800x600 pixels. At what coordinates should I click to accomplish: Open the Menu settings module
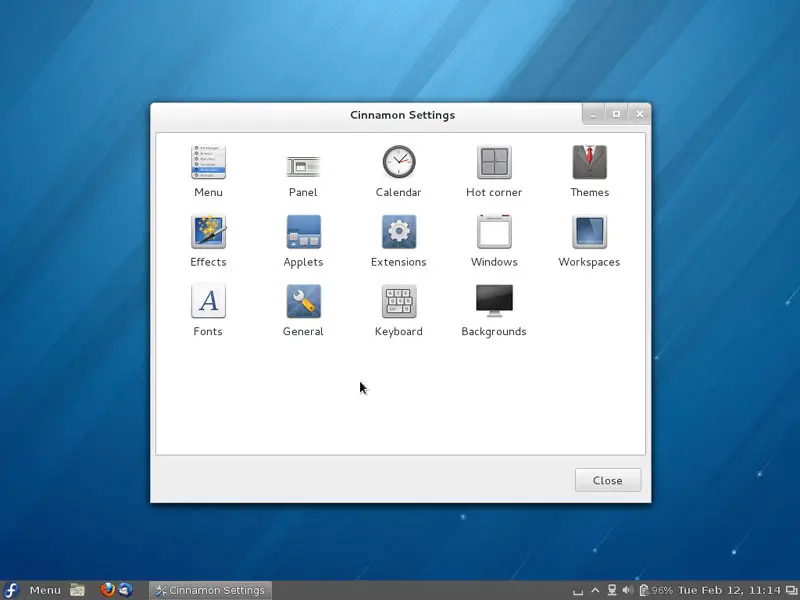click(208, 171)
